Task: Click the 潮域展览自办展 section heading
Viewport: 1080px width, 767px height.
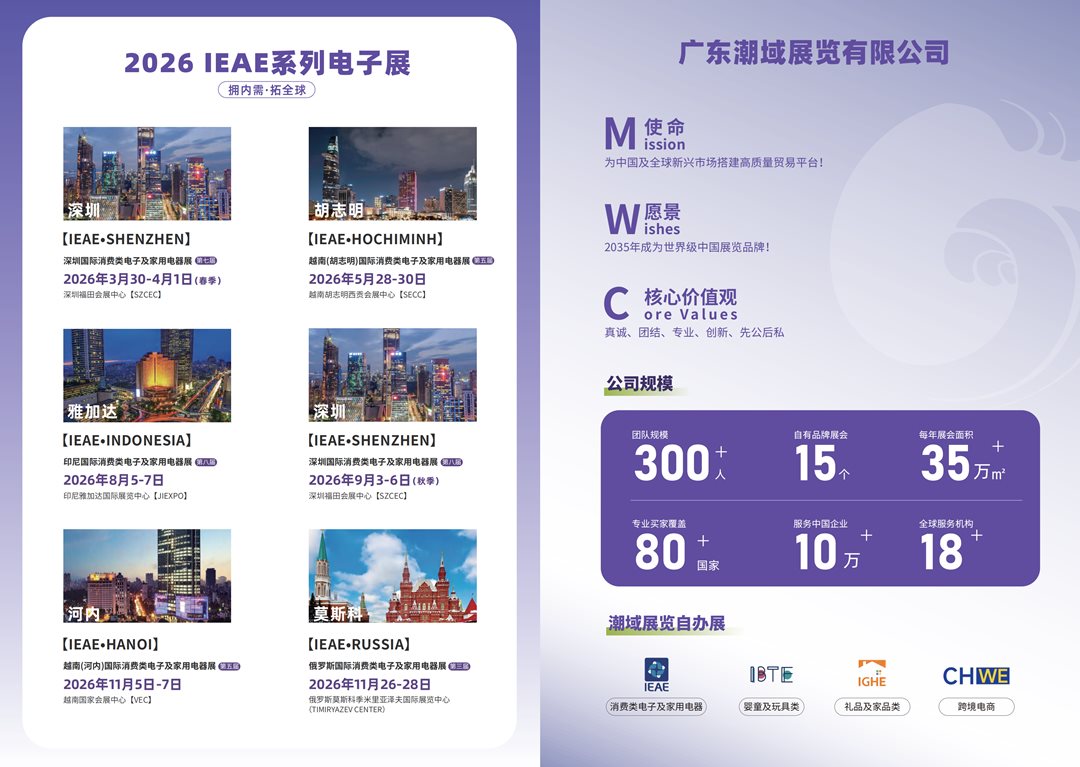Action: pyautogui.click(x=667, y=624)
